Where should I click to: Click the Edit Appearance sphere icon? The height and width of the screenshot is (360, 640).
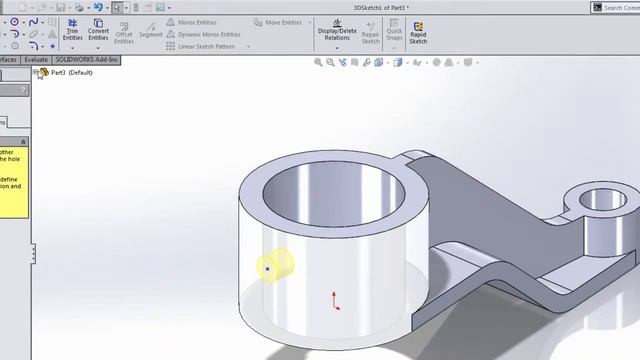(x=436, y=62)
